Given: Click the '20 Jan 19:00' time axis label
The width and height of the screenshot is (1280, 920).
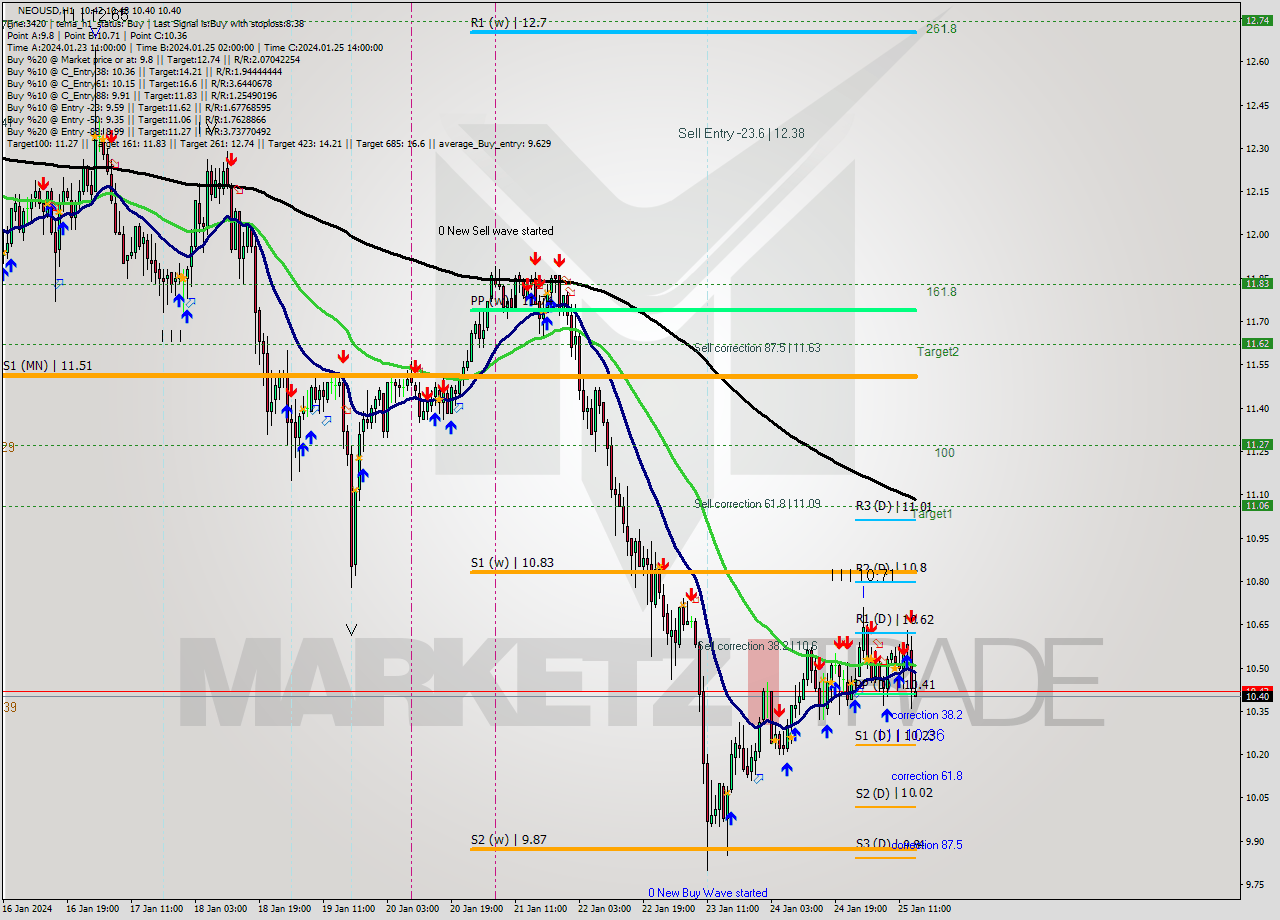Looking at the screenshot, I should coord(477,909).
